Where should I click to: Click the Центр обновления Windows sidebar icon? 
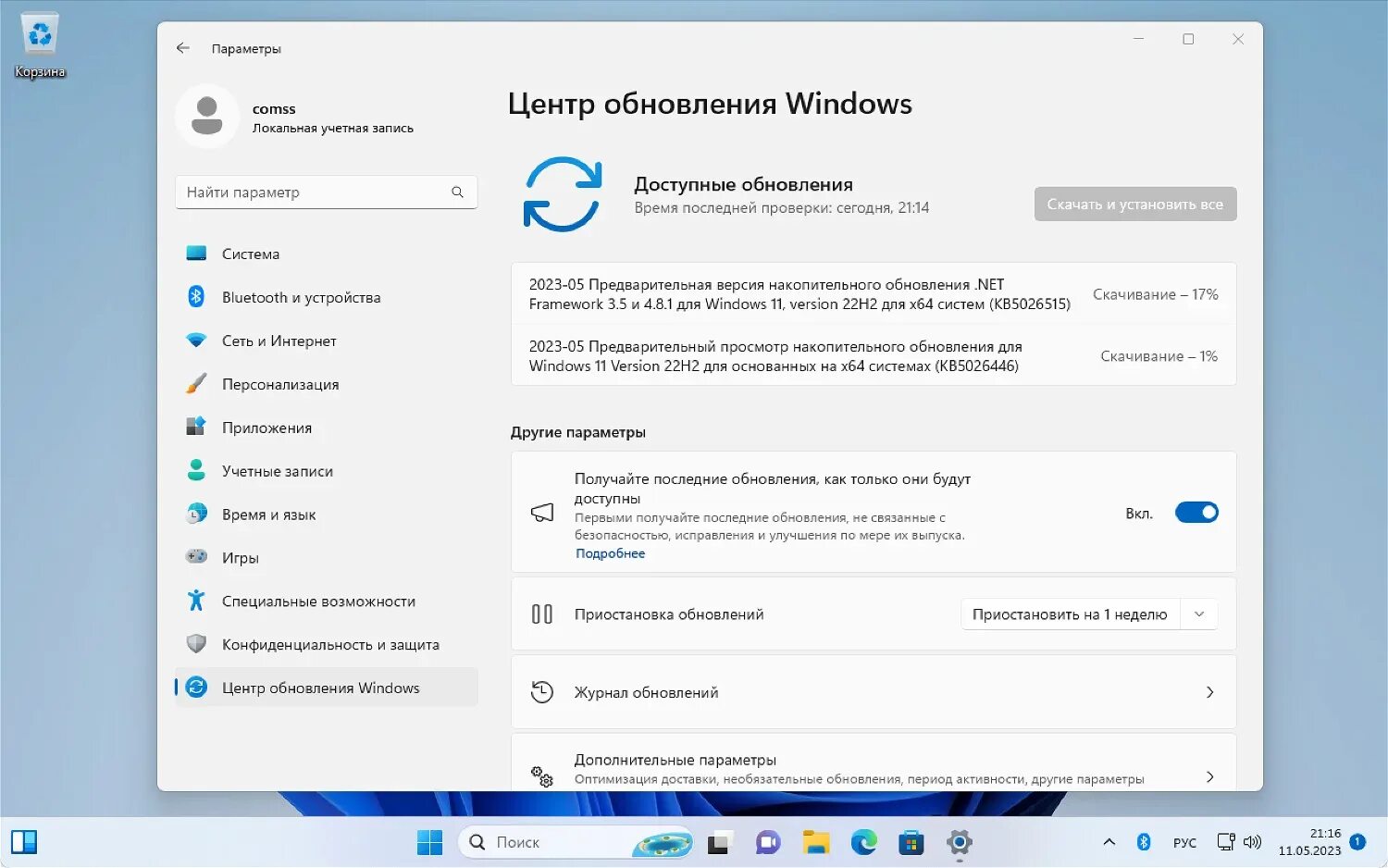196,687
